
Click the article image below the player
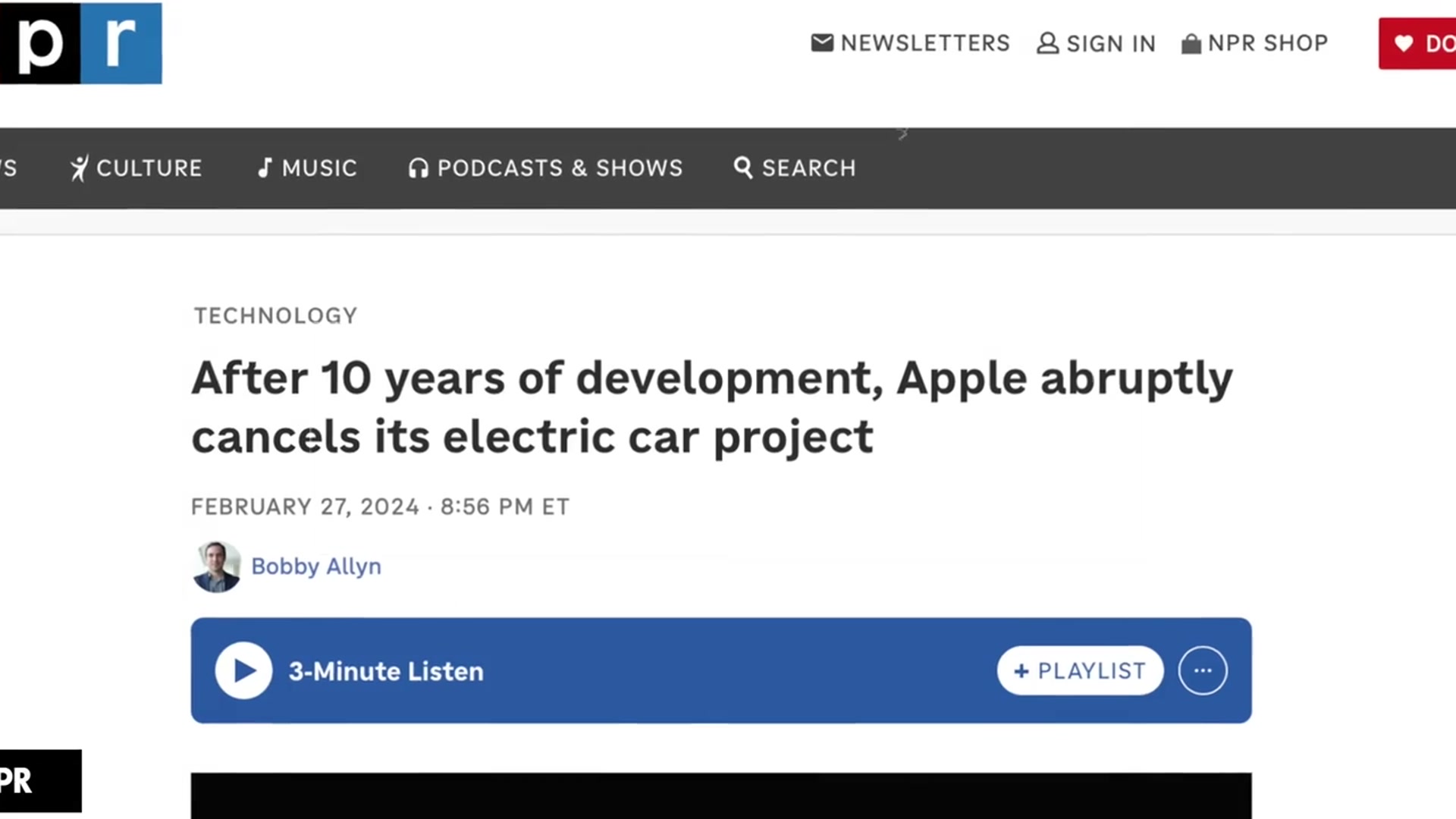721,795
